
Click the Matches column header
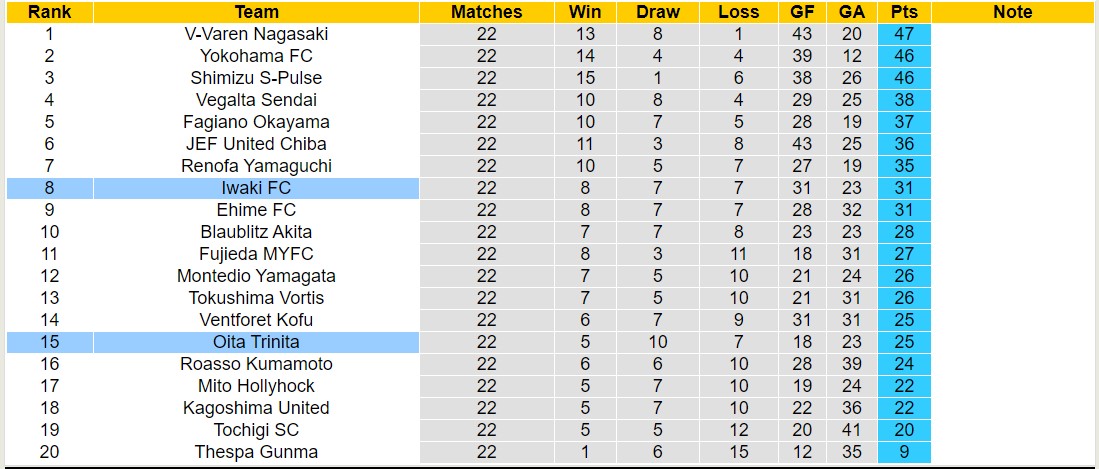coord(486,12)
